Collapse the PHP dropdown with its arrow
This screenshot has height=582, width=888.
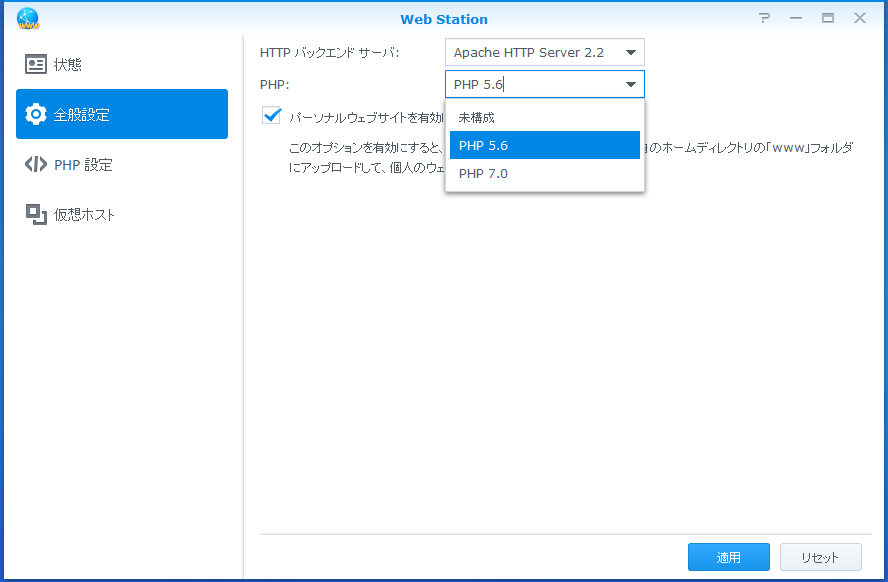coord(630,84)
